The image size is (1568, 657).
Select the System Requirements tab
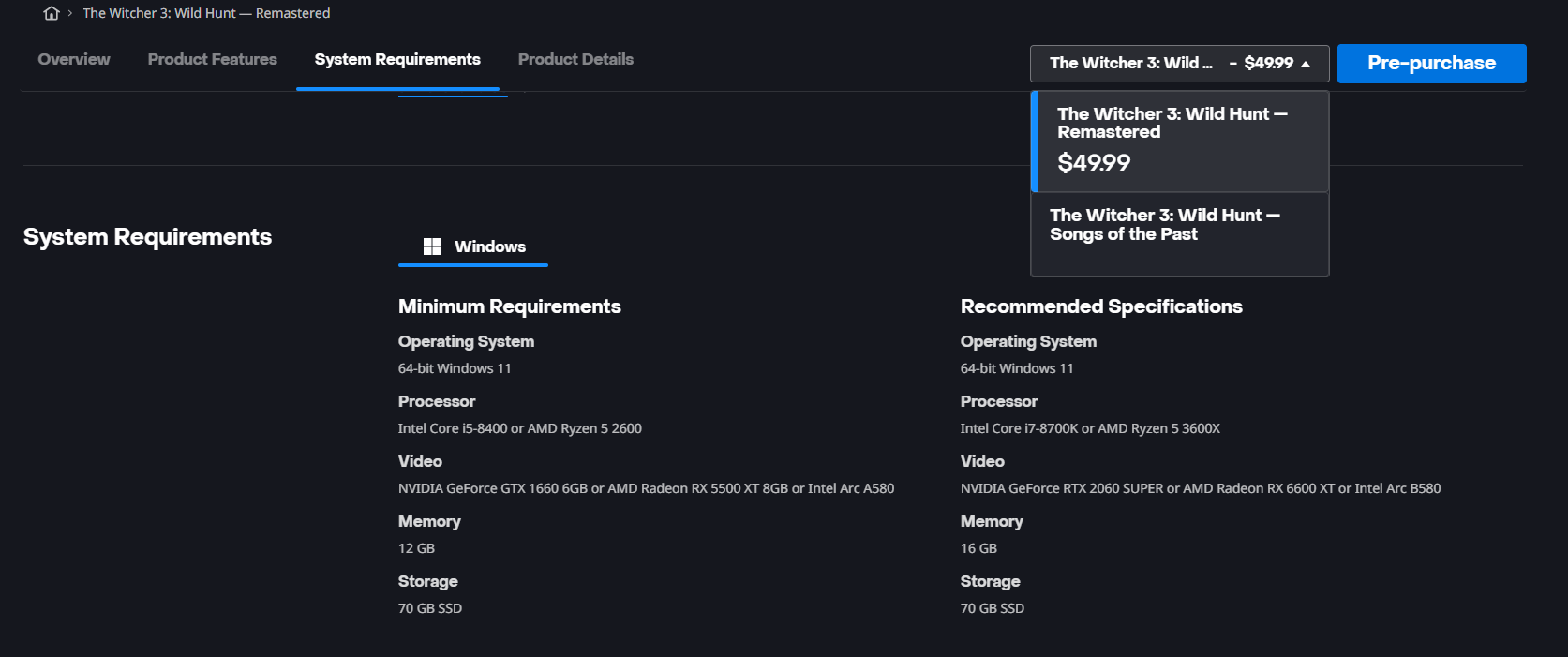[397, 59]
